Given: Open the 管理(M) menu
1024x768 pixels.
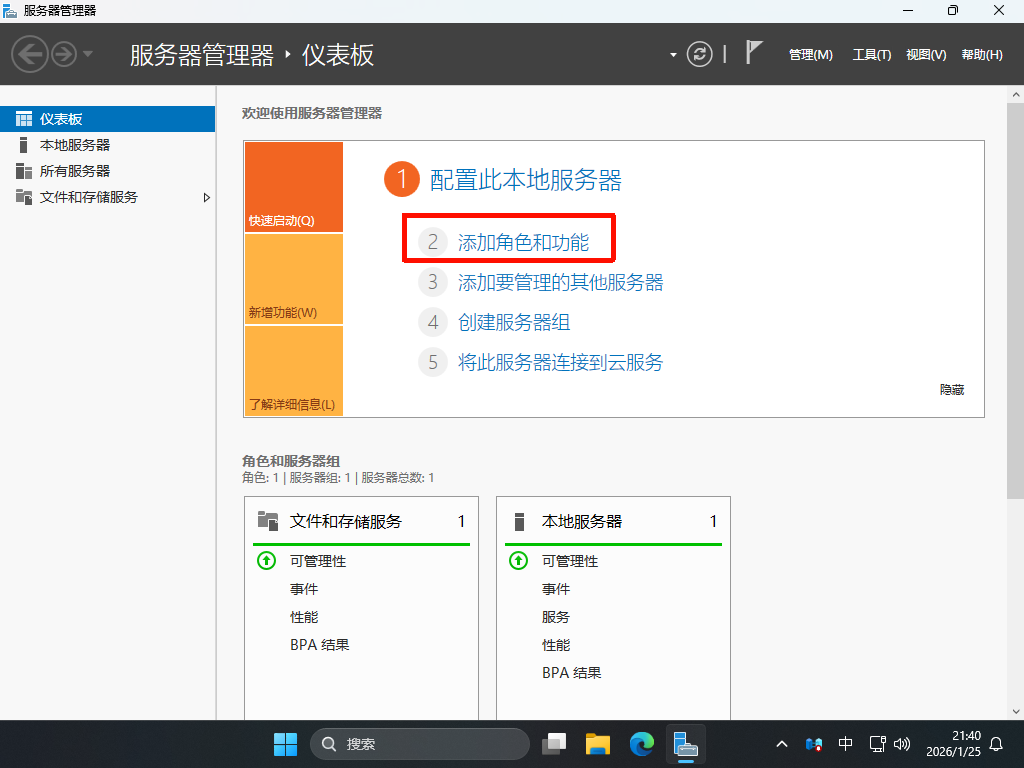Looking at the screenshot, I should pyautogui.click(x=810, y=55).
